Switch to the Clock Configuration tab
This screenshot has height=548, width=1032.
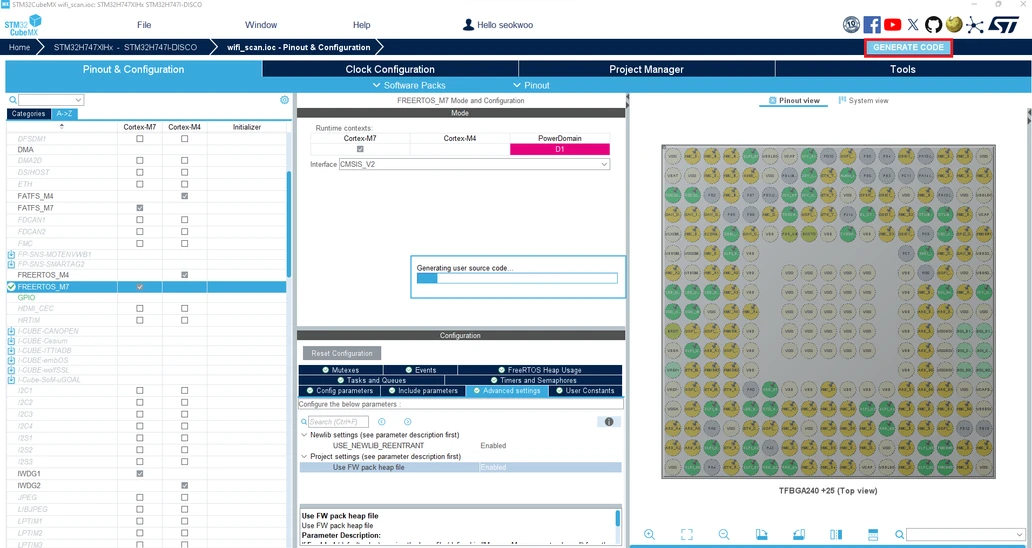click(390, 69)
